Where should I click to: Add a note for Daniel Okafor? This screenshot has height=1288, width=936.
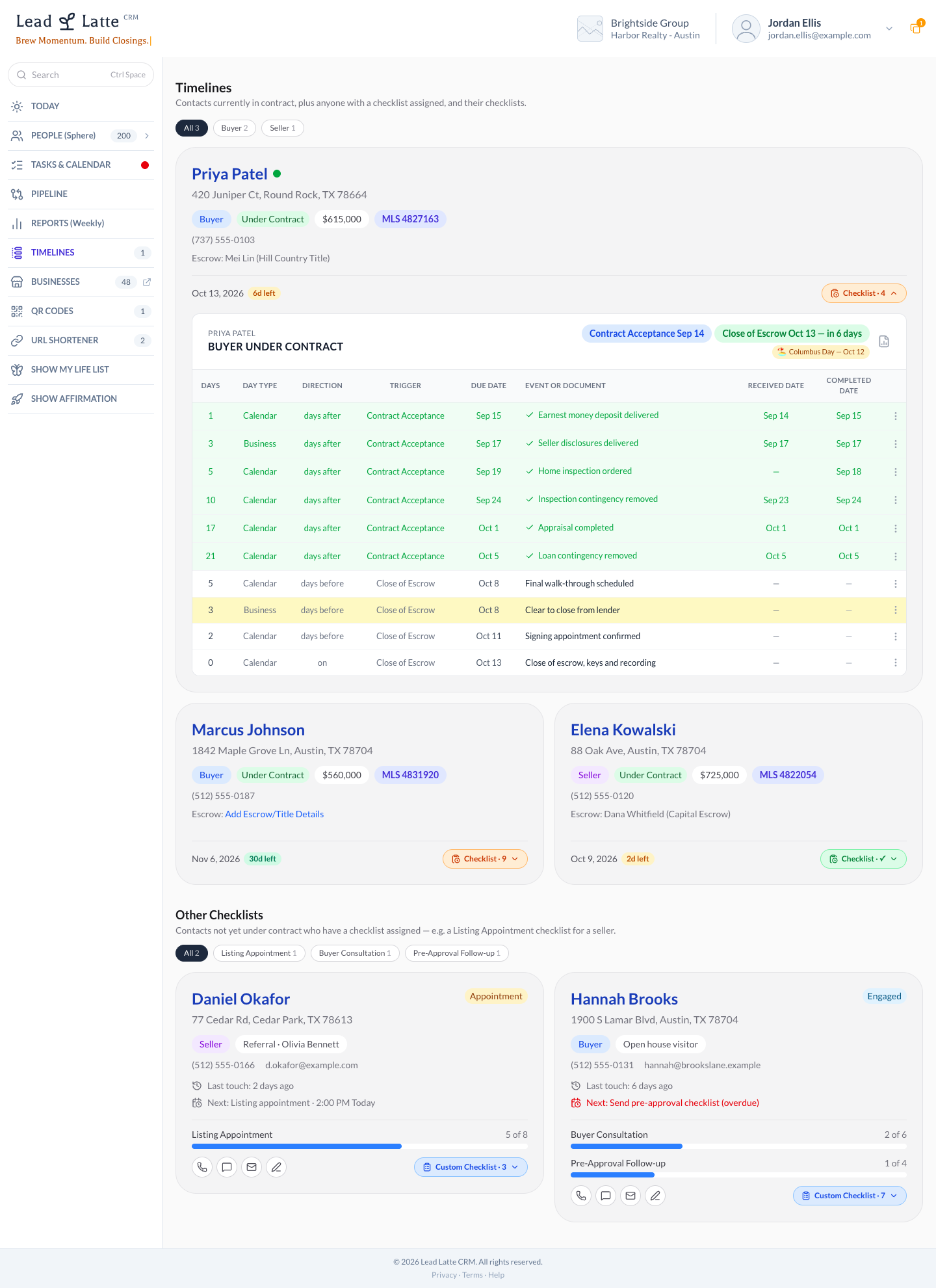point(276,1167)
